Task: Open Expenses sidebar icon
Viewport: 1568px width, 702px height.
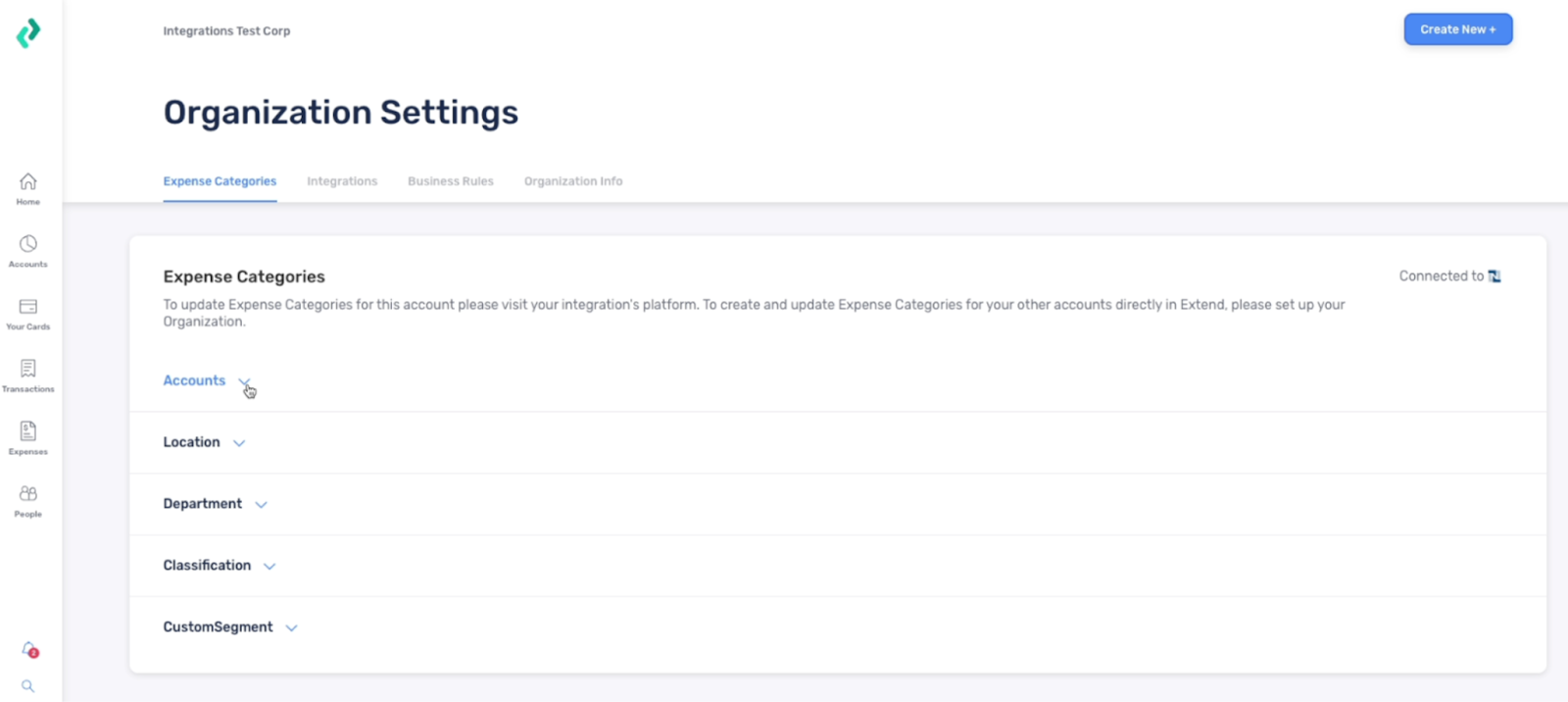Action: point(28,437)
